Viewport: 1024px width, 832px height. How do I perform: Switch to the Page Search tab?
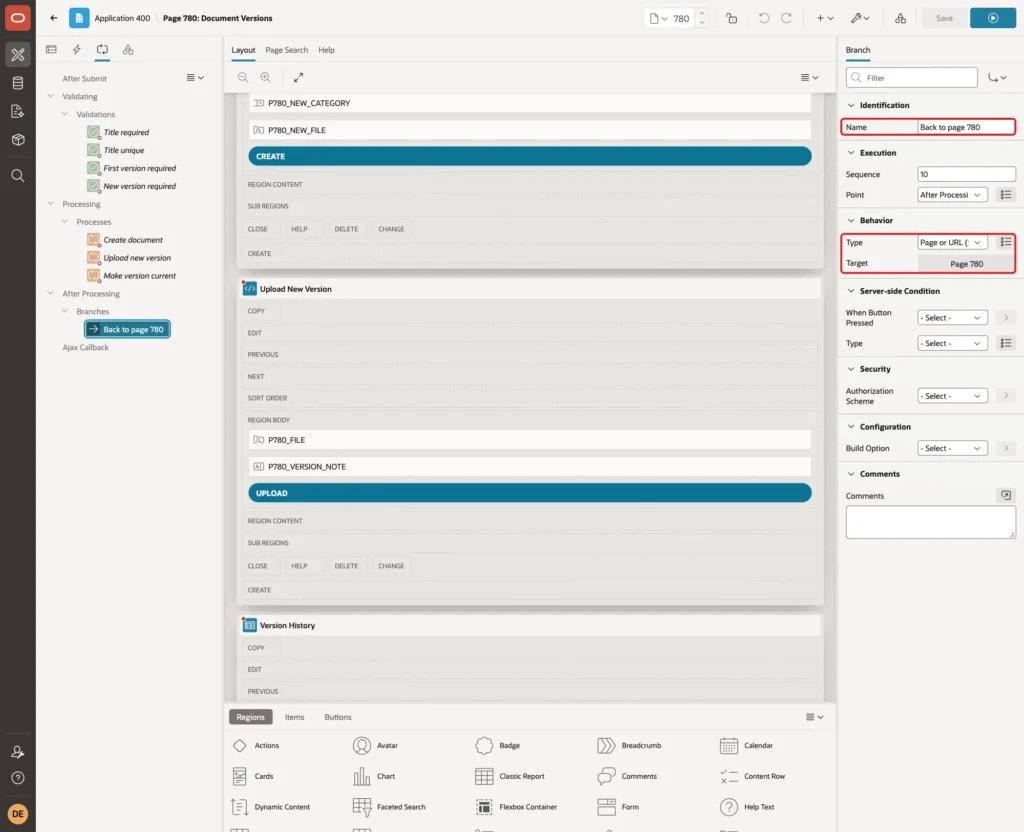[x=286, y=50]
